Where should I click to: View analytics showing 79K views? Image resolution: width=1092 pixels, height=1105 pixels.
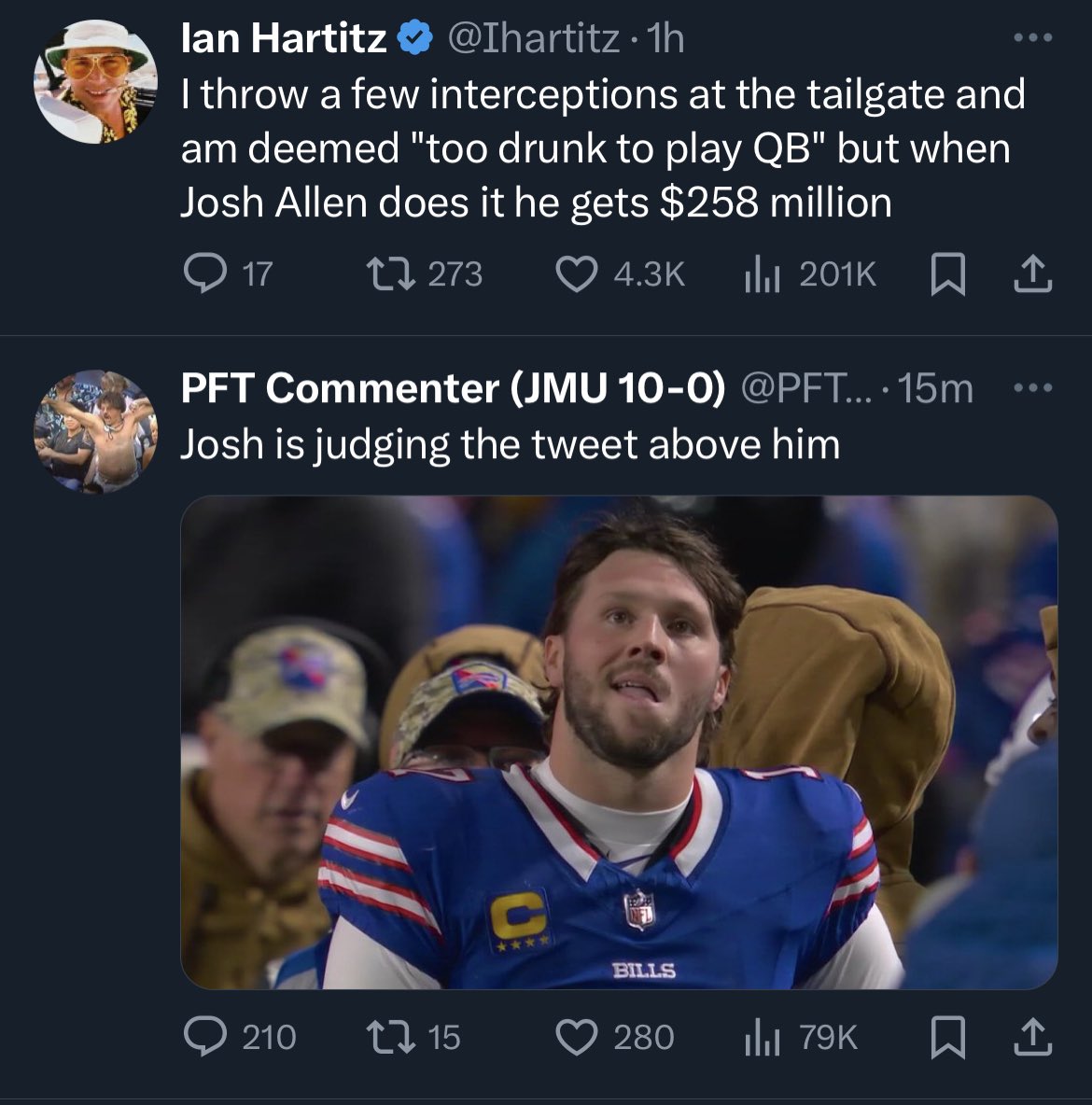click(762, 1038)
